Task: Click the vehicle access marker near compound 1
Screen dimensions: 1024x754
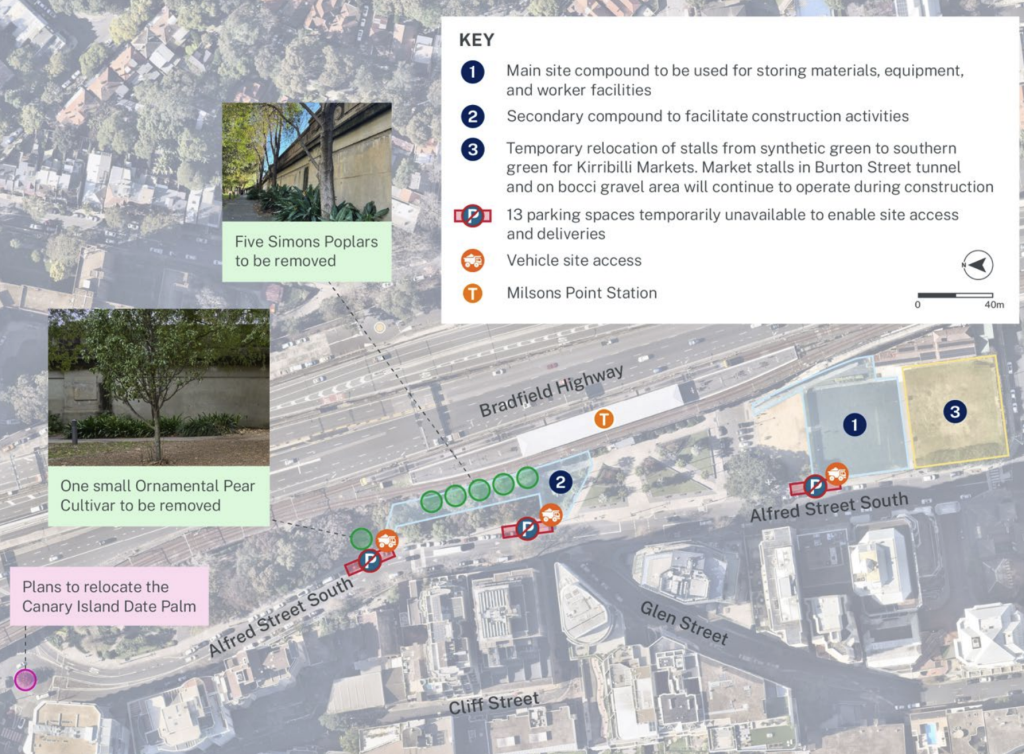Action: (836, 474)
